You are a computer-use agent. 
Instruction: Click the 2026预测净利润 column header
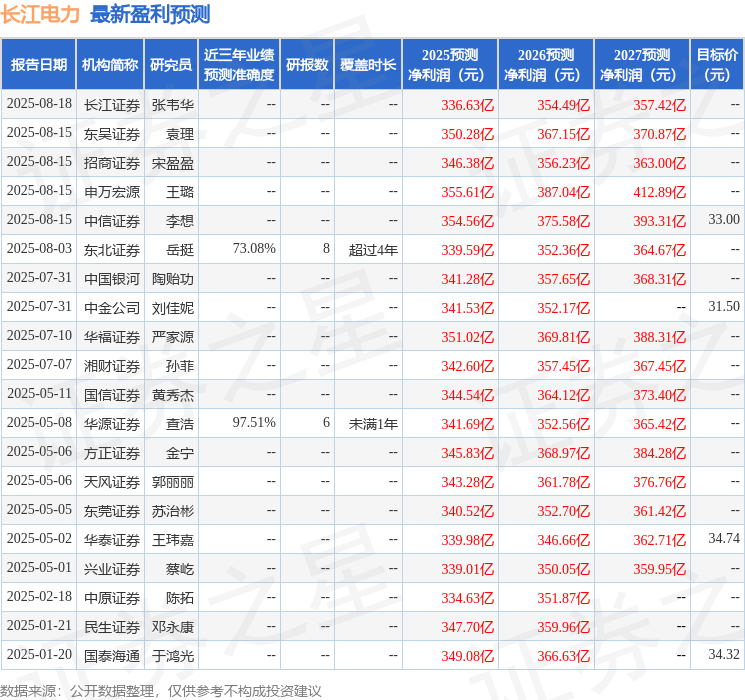point(546,65)
